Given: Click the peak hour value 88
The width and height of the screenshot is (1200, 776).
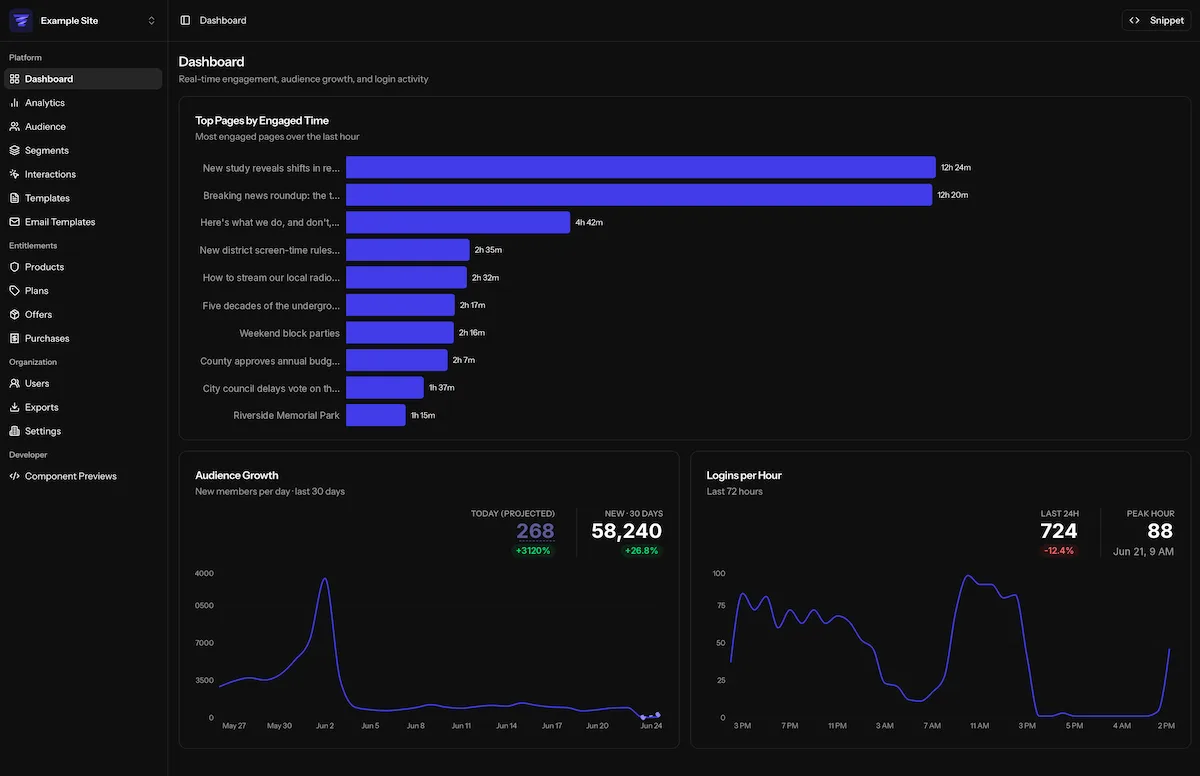Looking at the screenshot, I should coord(1160,531).
